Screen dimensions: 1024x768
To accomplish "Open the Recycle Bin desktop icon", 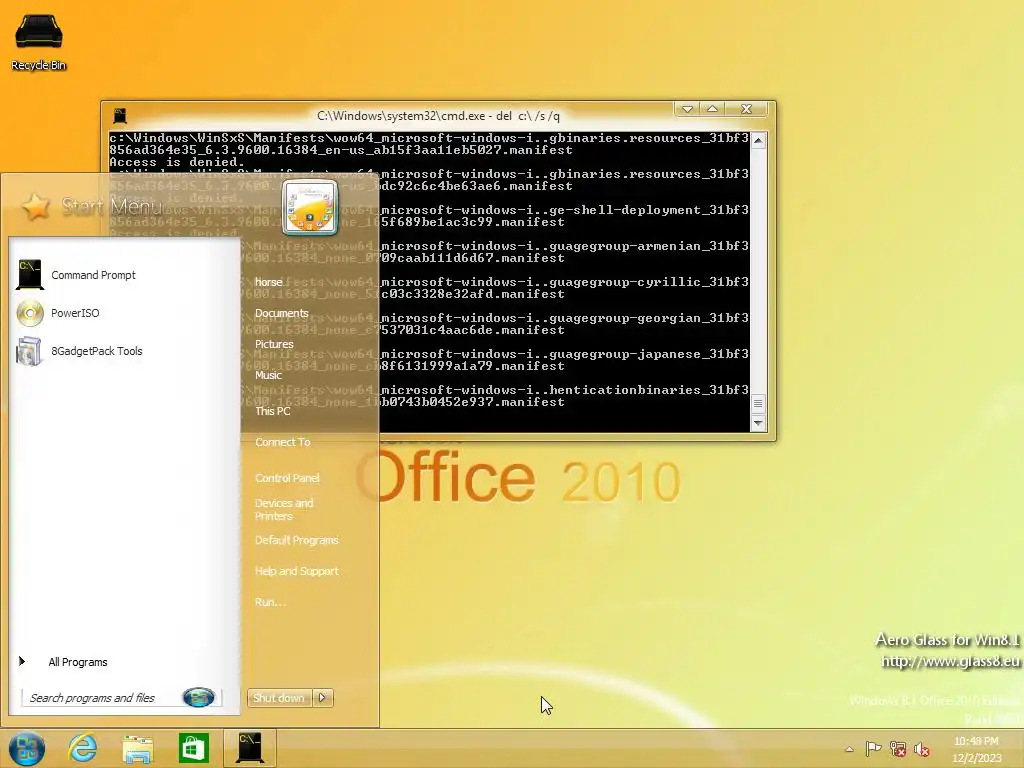I will coord(39,42).
